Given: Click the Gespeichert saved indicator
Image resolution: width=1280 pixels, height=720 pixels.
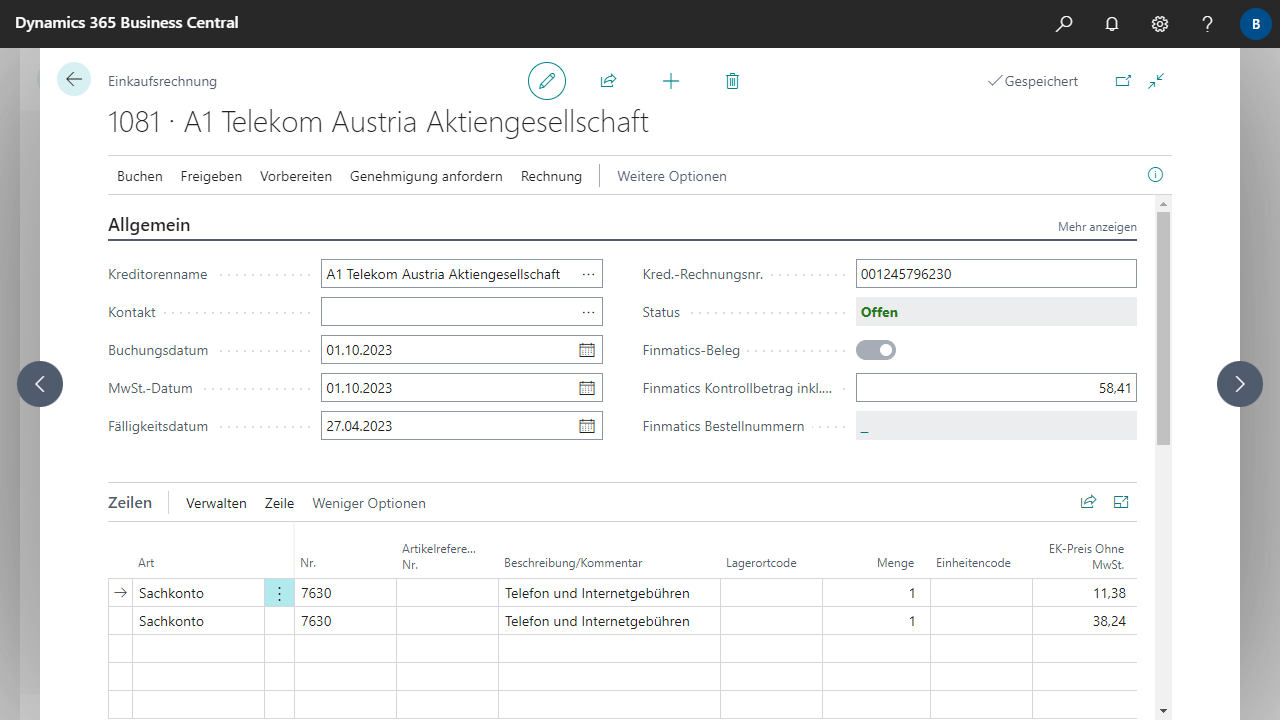Looking at the screenshot, I should [x=1033, y=81].
